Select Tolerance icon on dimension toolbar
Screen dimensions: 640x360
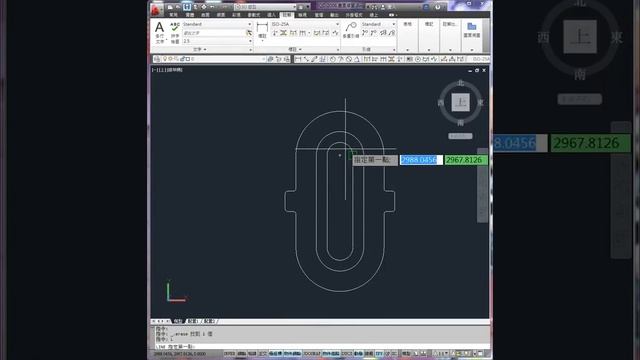[x=409, y=59]
